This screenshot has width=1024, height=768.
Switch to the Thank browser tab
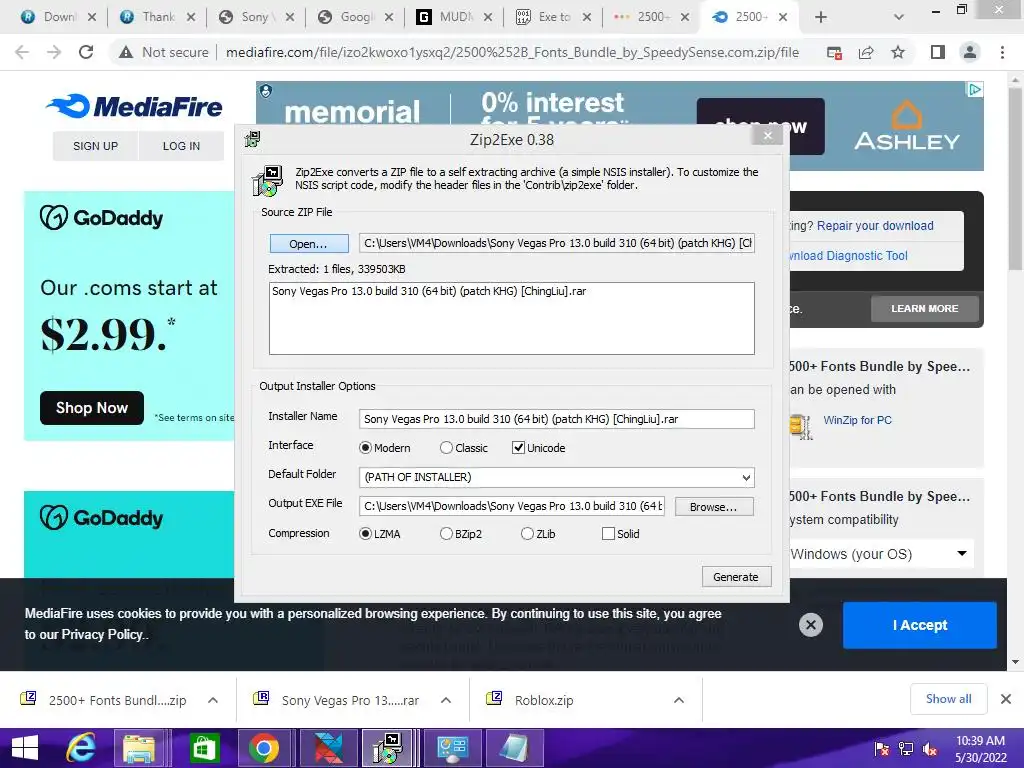coord(158,17)
